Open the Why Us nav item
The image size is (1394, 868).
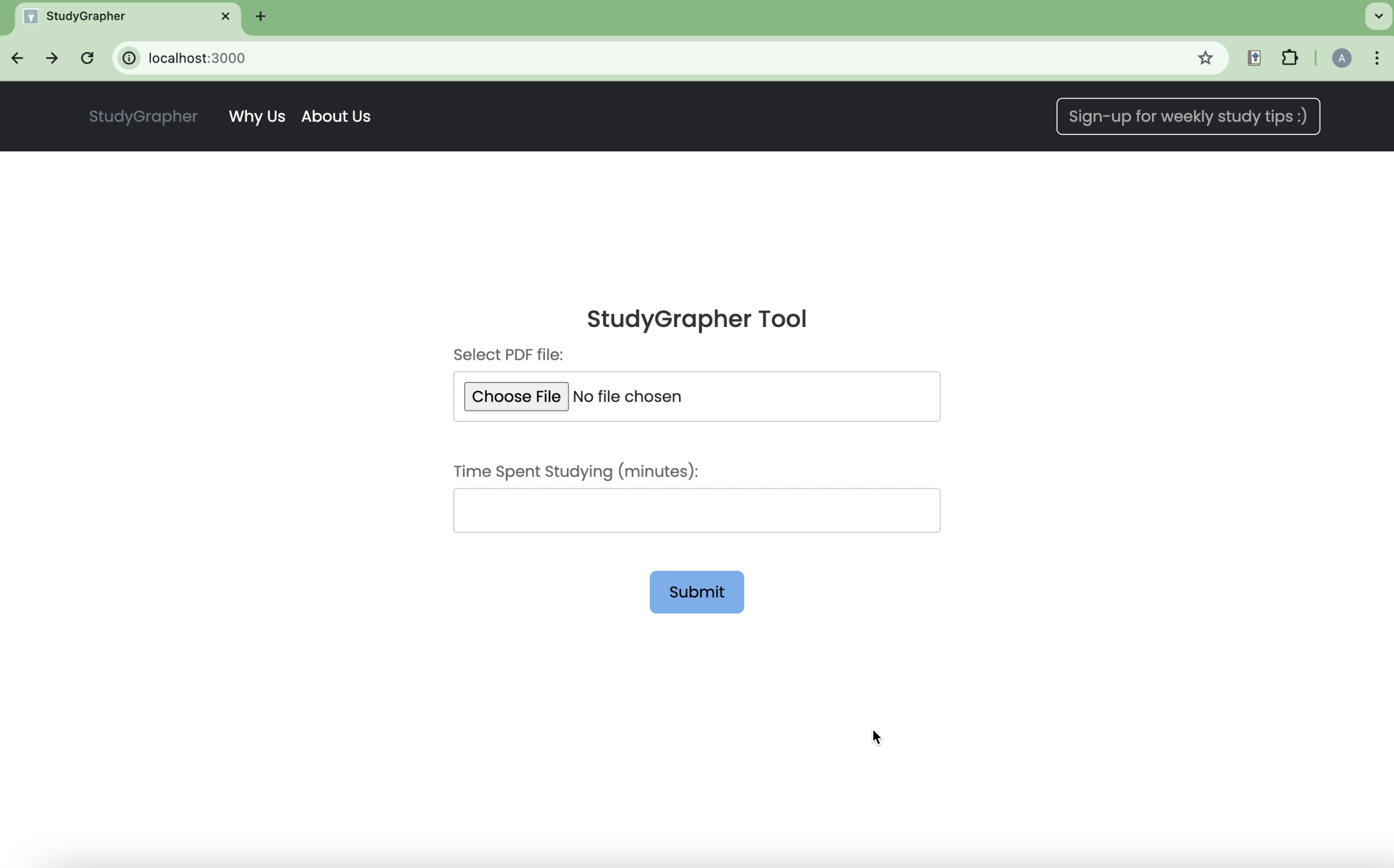point(257,116)
